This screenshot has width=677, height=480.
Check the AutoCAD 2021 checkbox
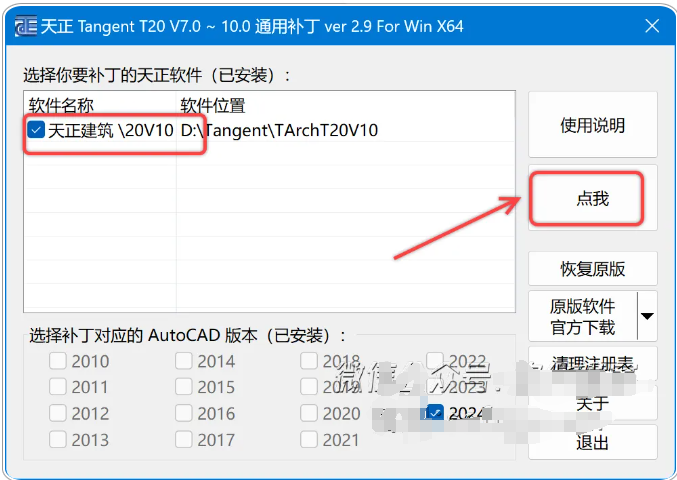(309, 440)
